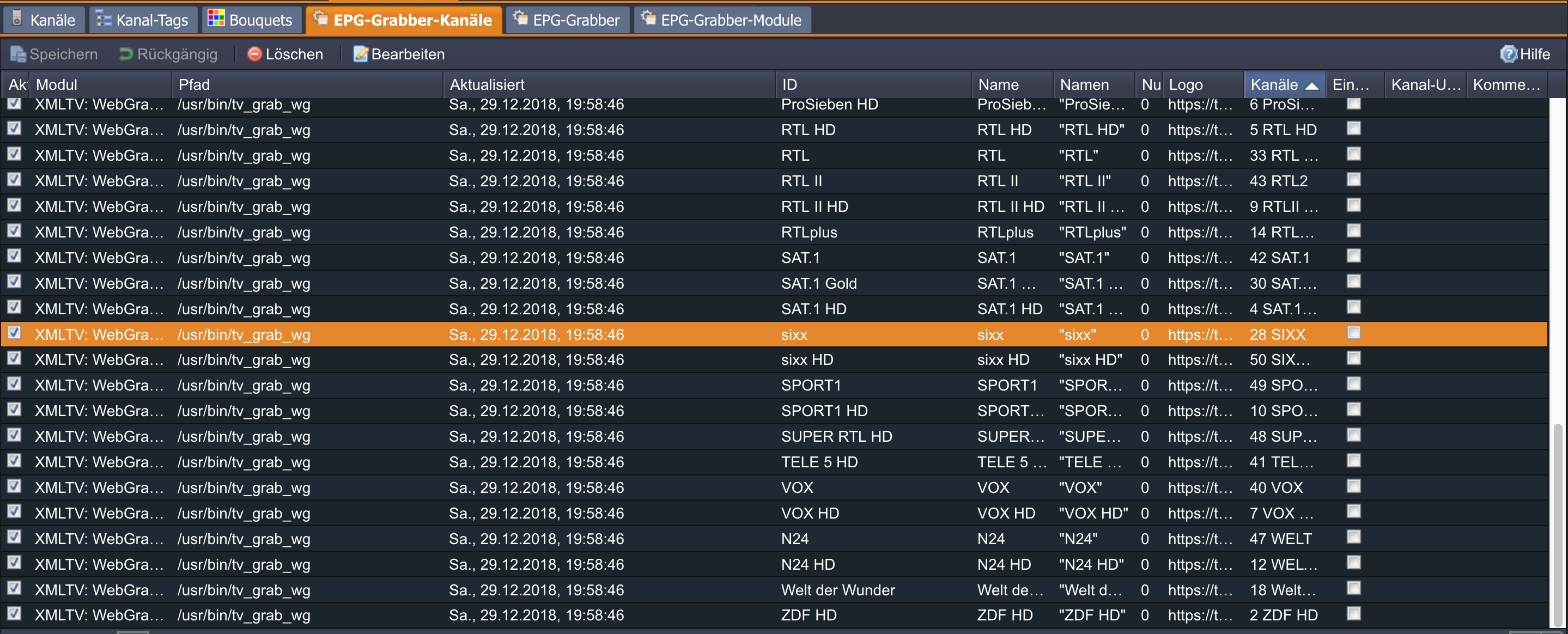The height and width of the screenshot is (634, 1568).
Task: Sort by Komme… column header
Action: [x=1507, y=84]
